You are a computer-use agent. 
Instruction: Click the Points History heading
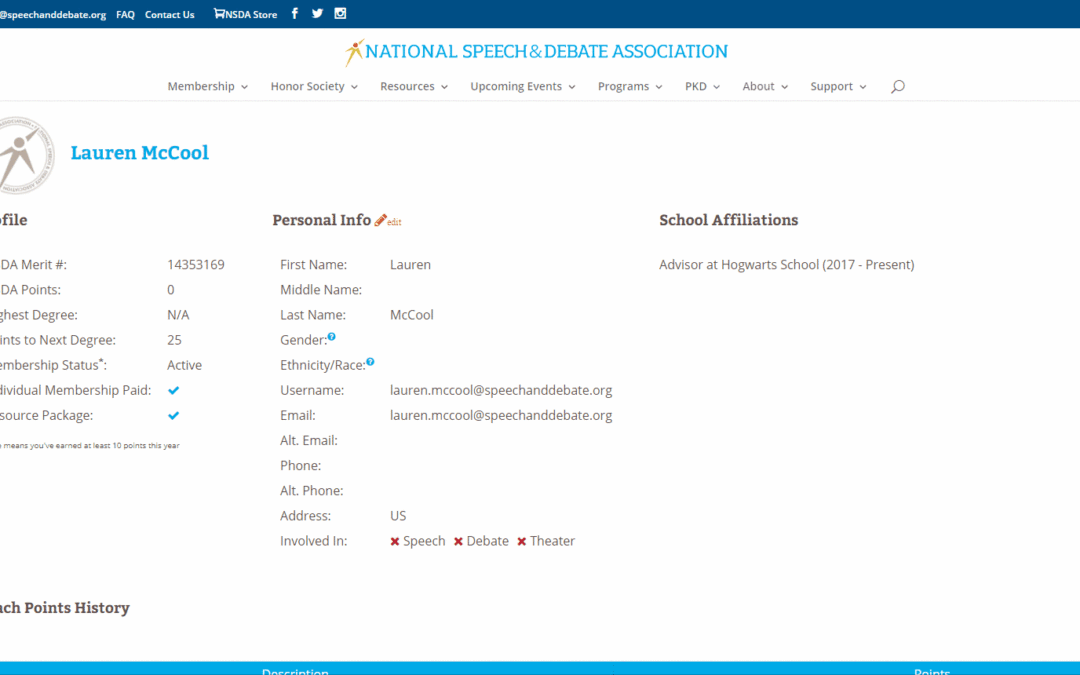point(65,608)
